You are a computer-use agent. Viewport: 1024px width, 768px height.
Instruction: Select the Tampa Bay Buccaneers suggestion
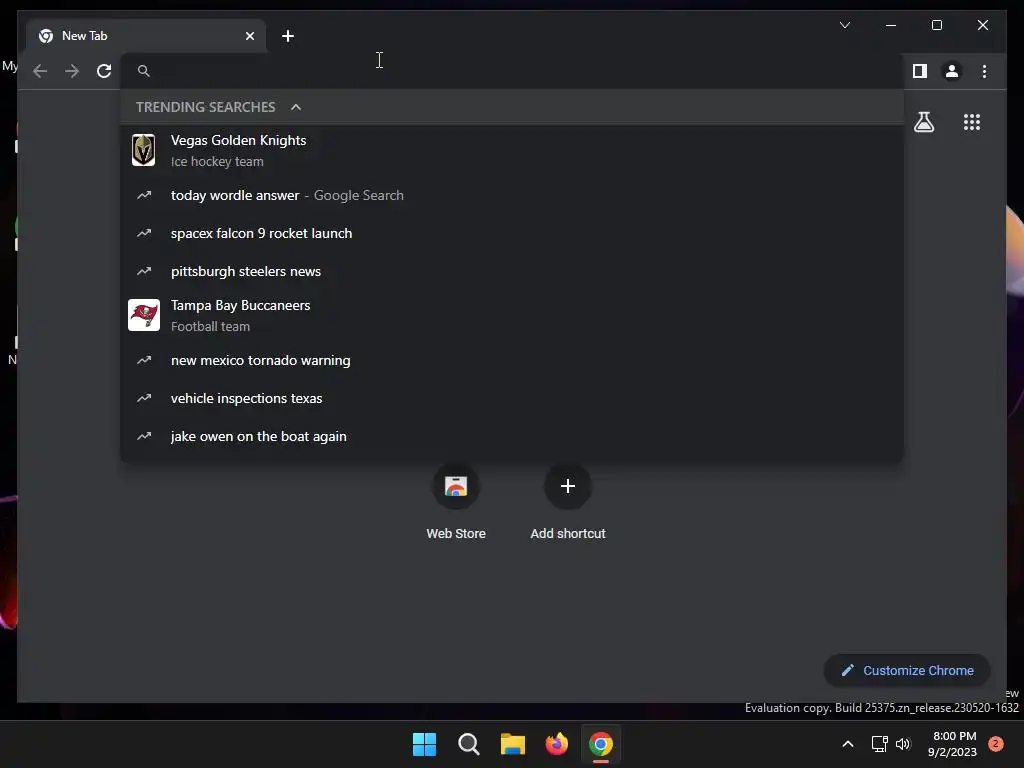pyautogui.click(x=511, y=315)
